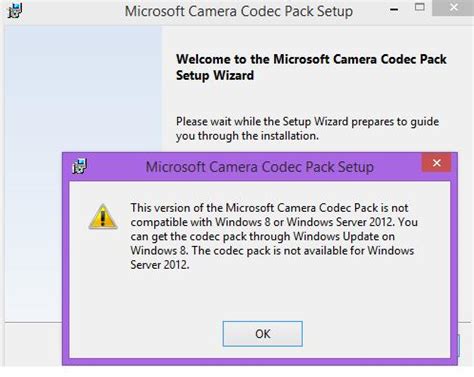This screenshot has height=377, width=474.
Task: Click the purple dialog title text
Action: [x=260, y=167]
